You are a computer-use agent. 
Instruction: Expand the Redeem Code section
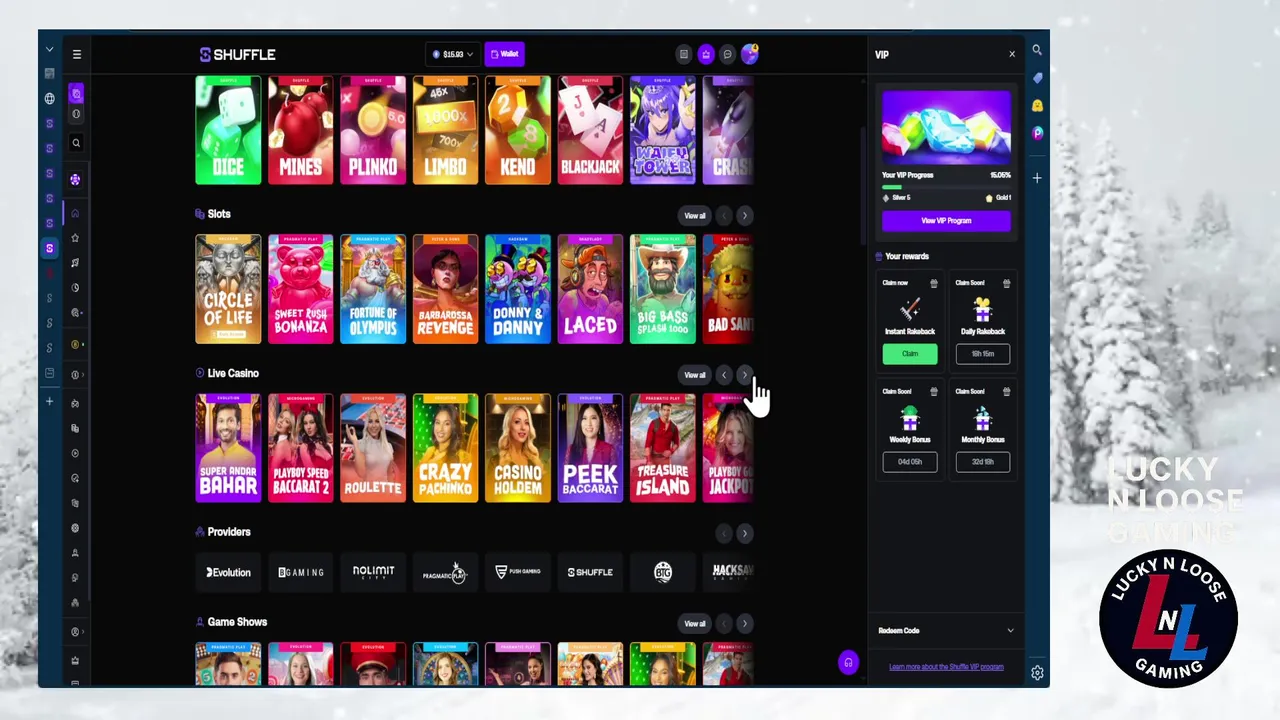(x=946, y=630)
